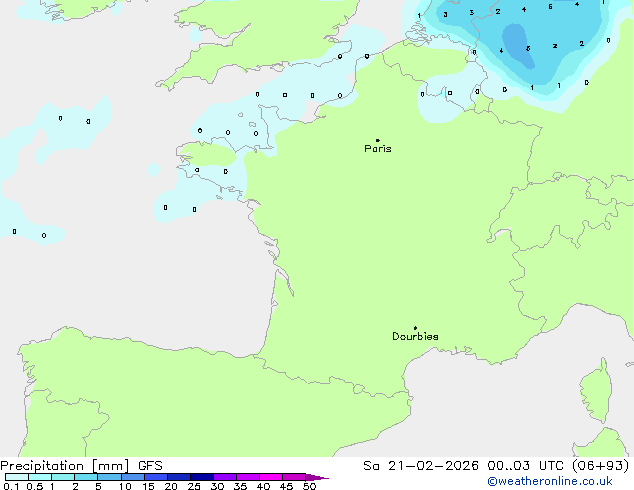Click the 'Precipitation [mm]' title text
Image resolution: width=634 pixels, height=490 pixels.
click(x=65, y=466)
